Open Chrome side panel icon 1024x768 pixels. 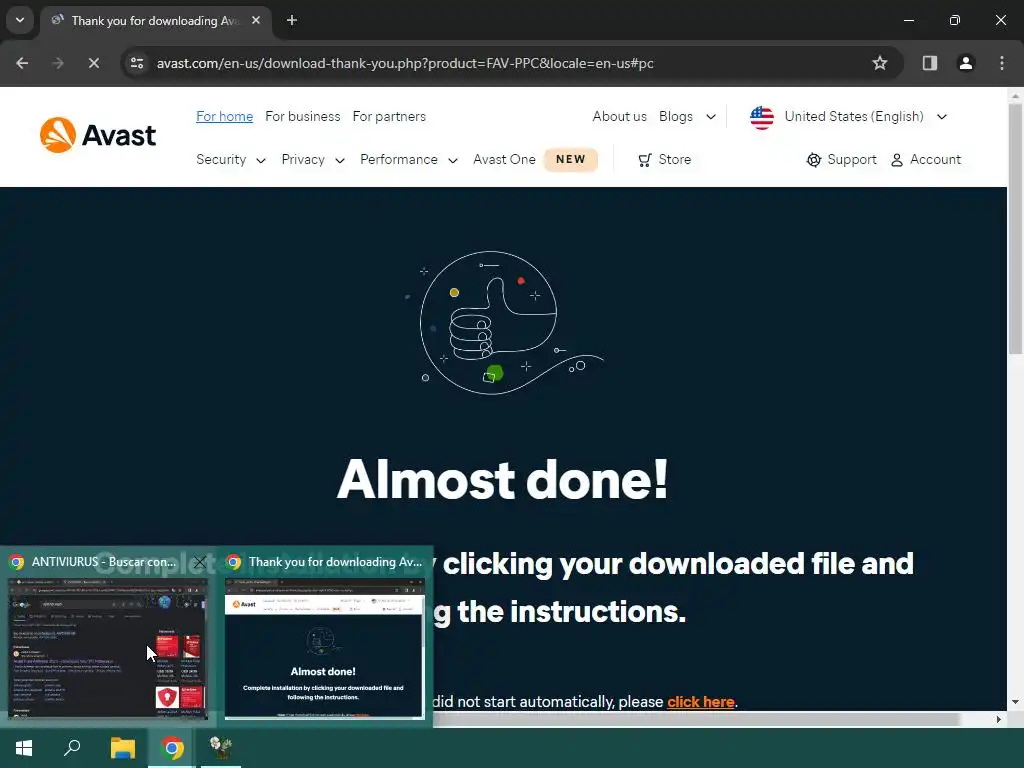[929, 63]
